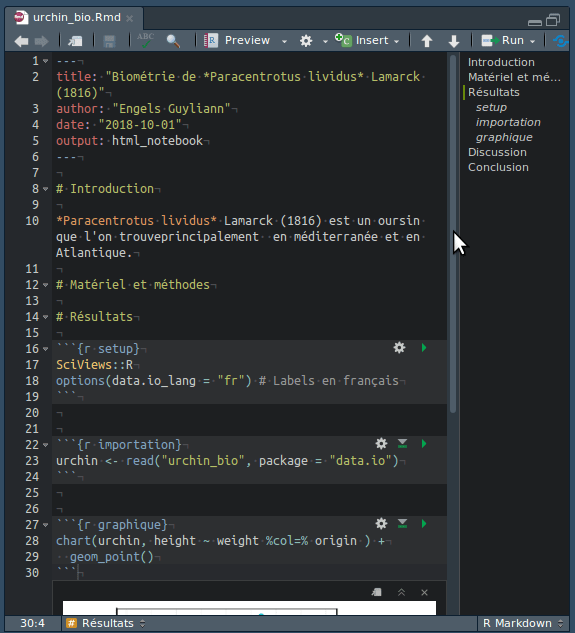Image resolution: width=575 pixels, height=633 pixels.
Task: Open importation chunk options gear
Action: (381, 444)
